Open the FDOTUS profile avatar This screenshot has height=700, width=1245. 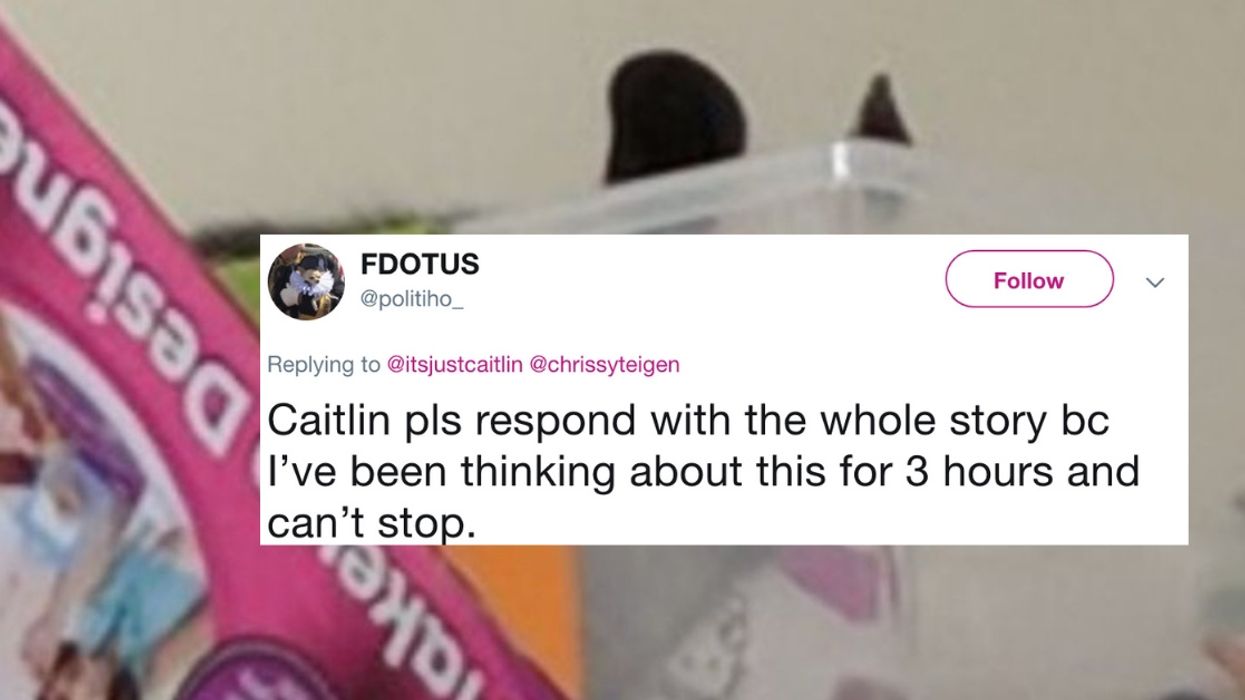(x=306, y=281)
